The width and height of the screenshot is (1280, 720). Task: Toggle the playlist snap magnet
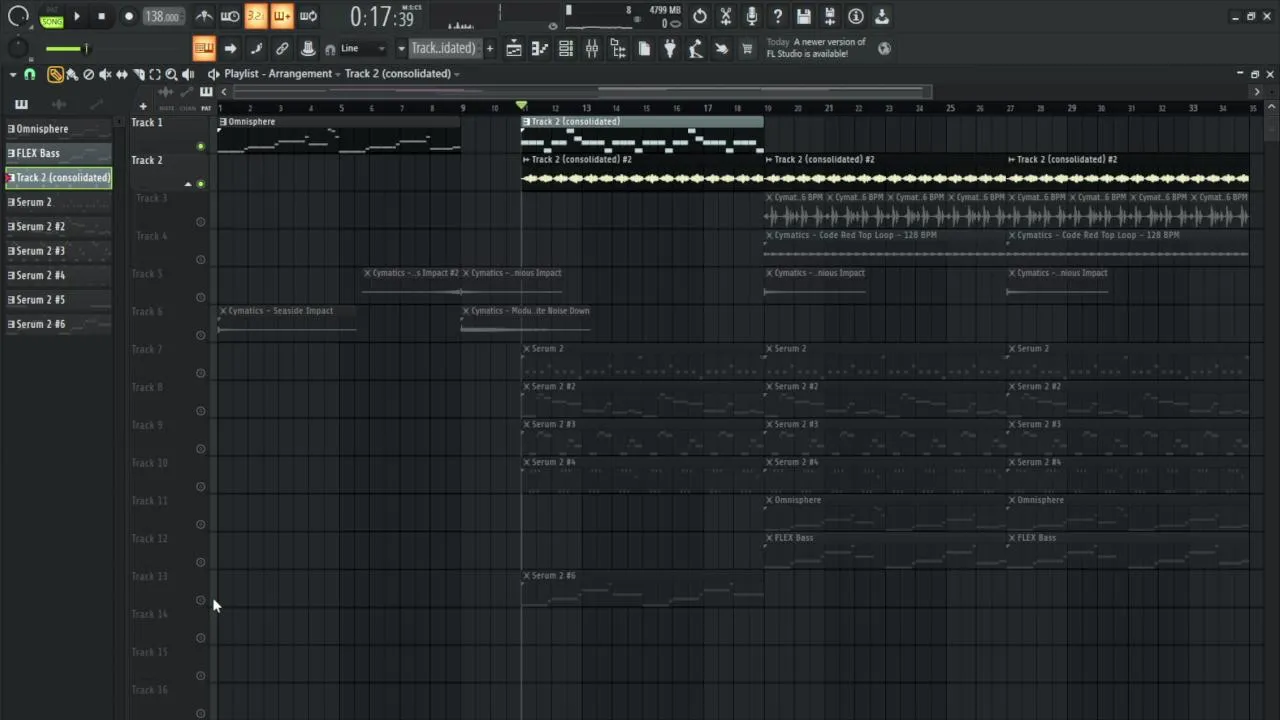(x=30, y=74)
